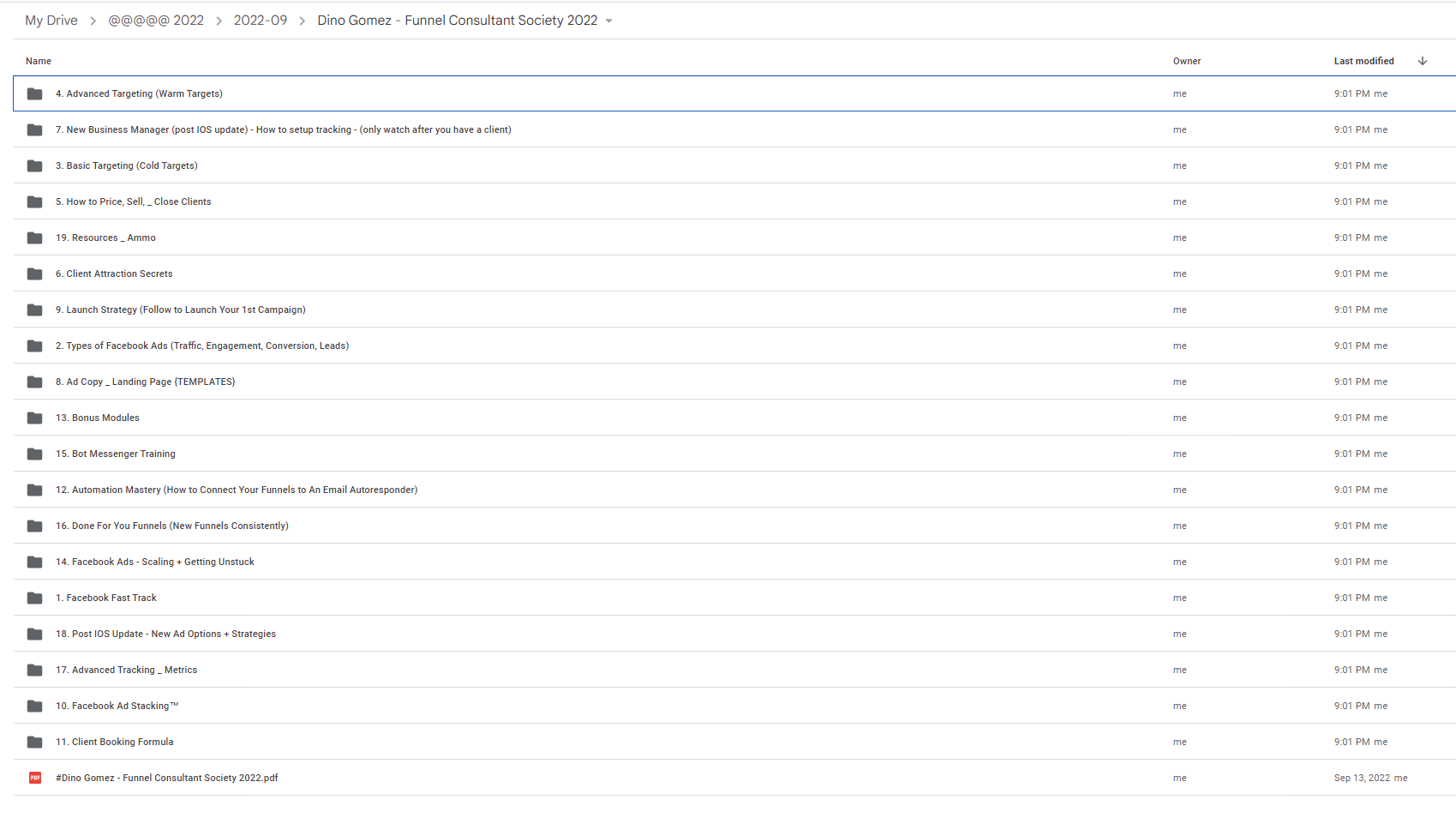1456x818 pixels.
Task: Click folder icon for 5. How to Price, Sell
Action: (34, 202)
